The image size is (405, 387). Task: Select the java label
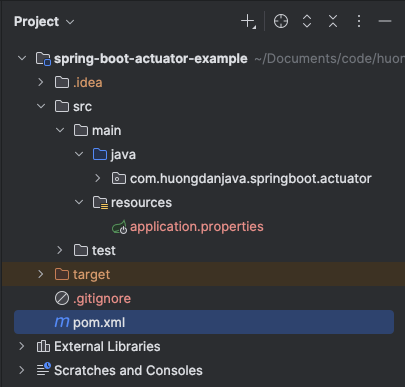point(123,155)
